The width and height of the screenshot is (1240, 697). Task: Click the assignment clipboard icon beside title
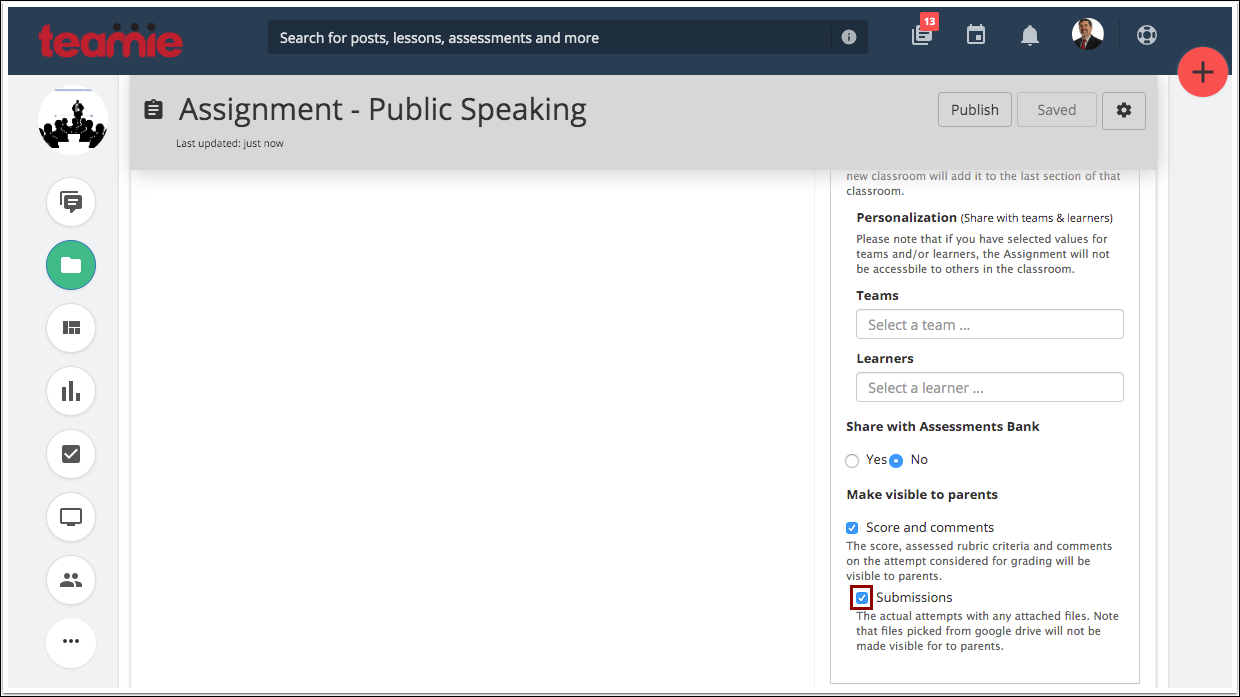click(x=153, y=109)
